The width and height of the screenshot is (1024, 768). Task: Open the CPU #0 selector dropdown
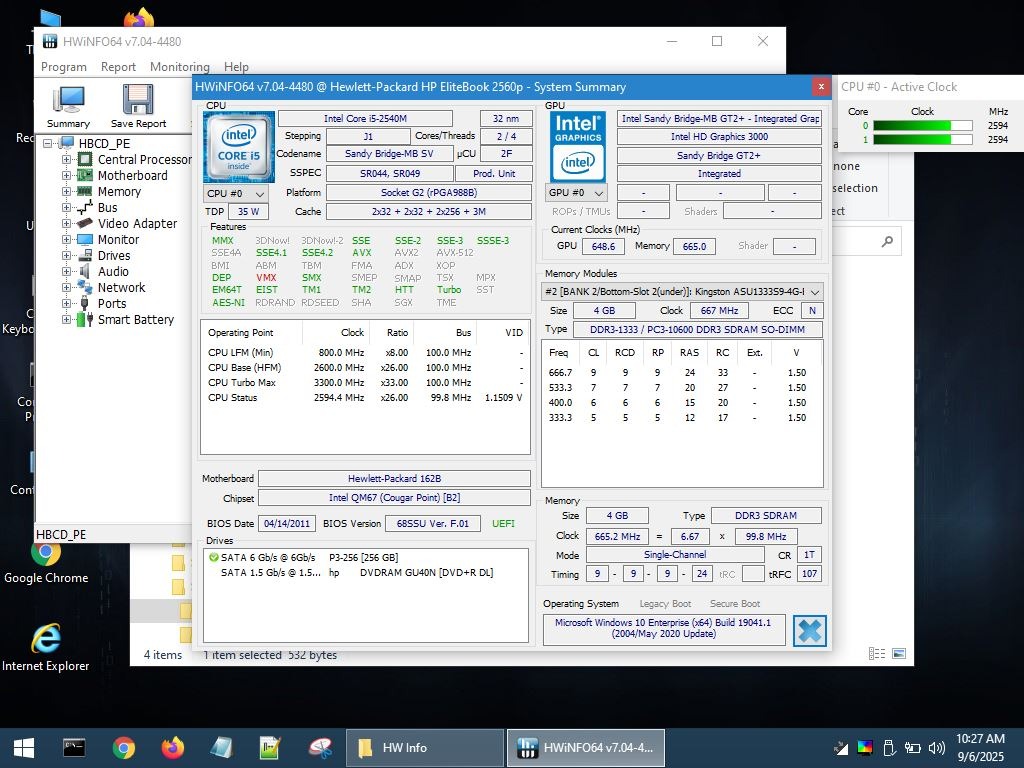[236, 193]
